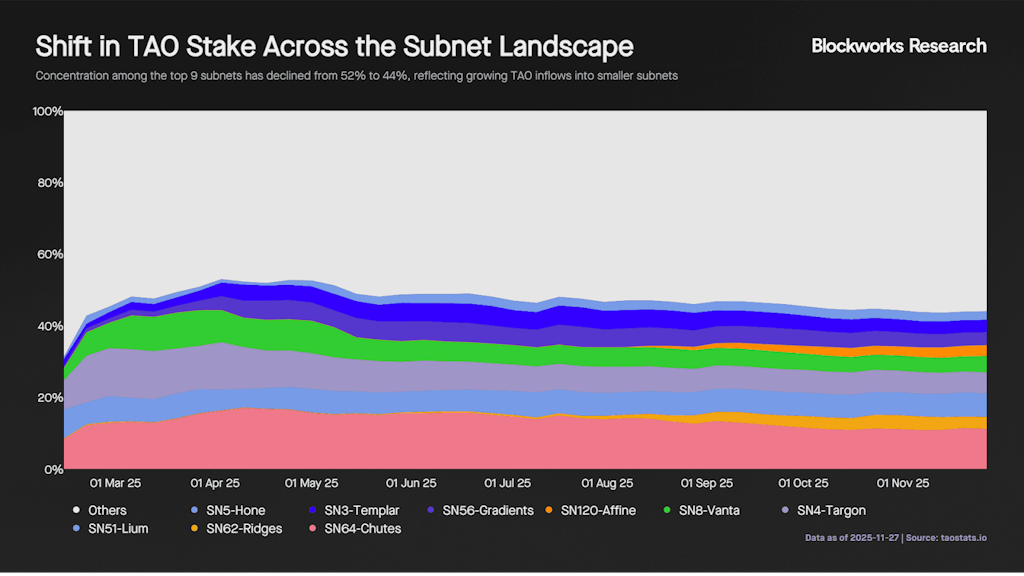Click the SN56-Gradients legend marker

430,511
